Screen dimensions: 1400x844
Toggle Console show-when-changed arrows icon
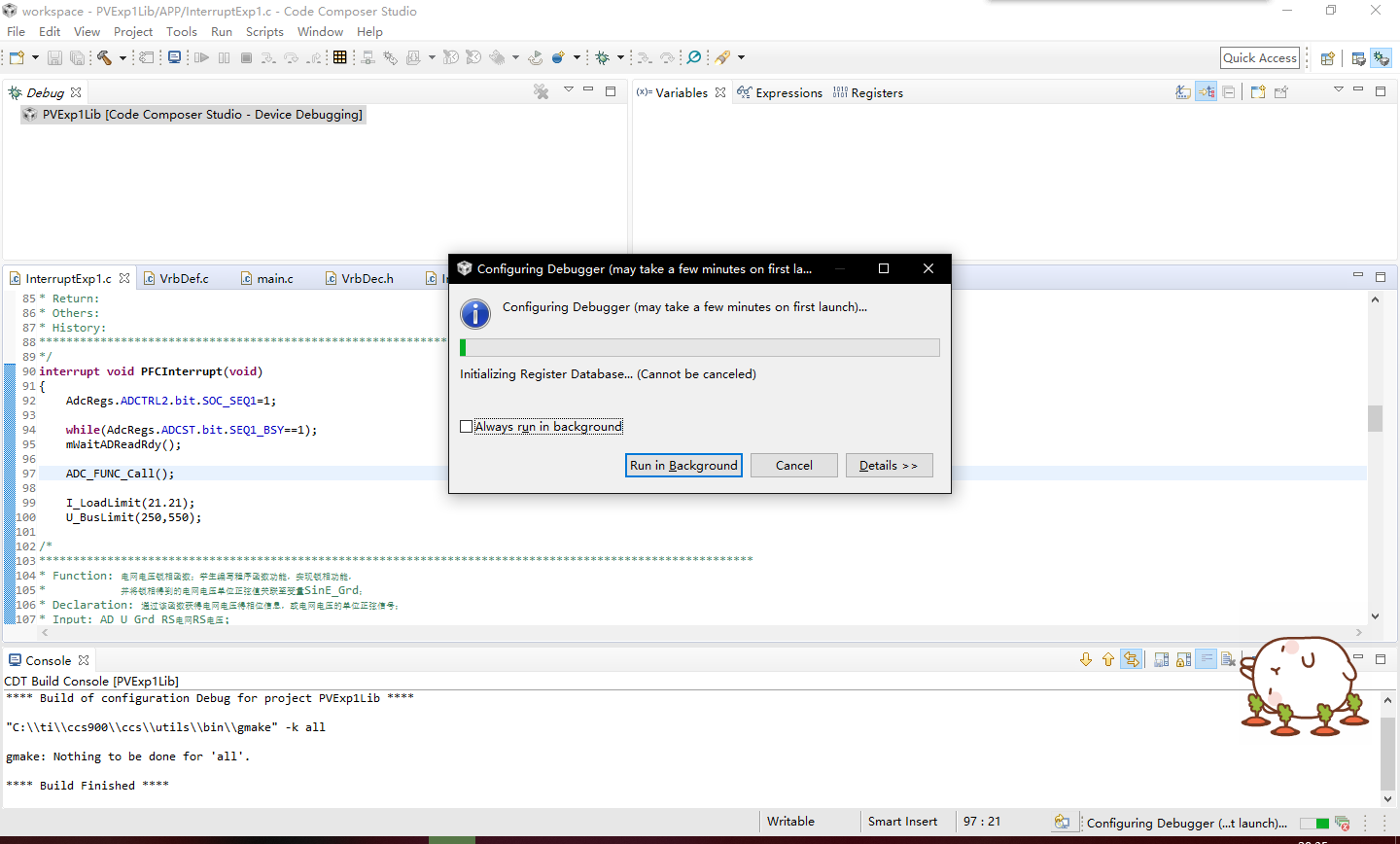coord(1131,659)
